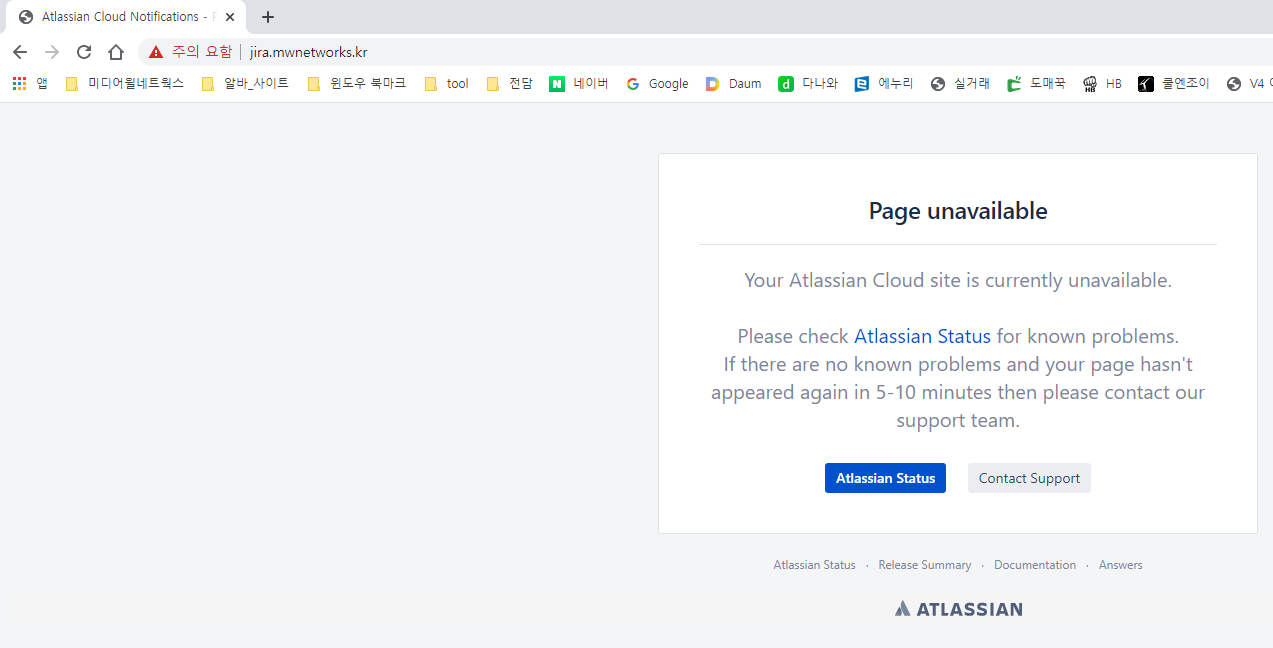Expand the 알바_사이트 bookmark folder

coord(245,84)
